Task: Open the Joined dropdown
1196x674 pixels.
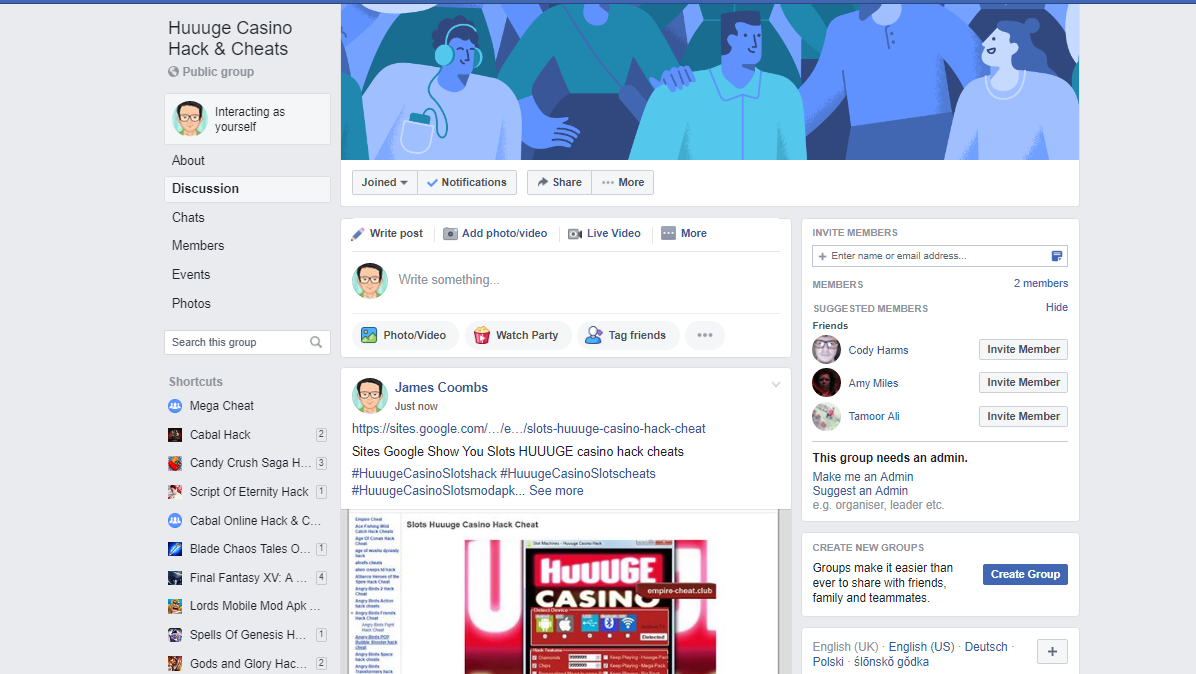Action: pyautogui.click(x=384, y=182)
